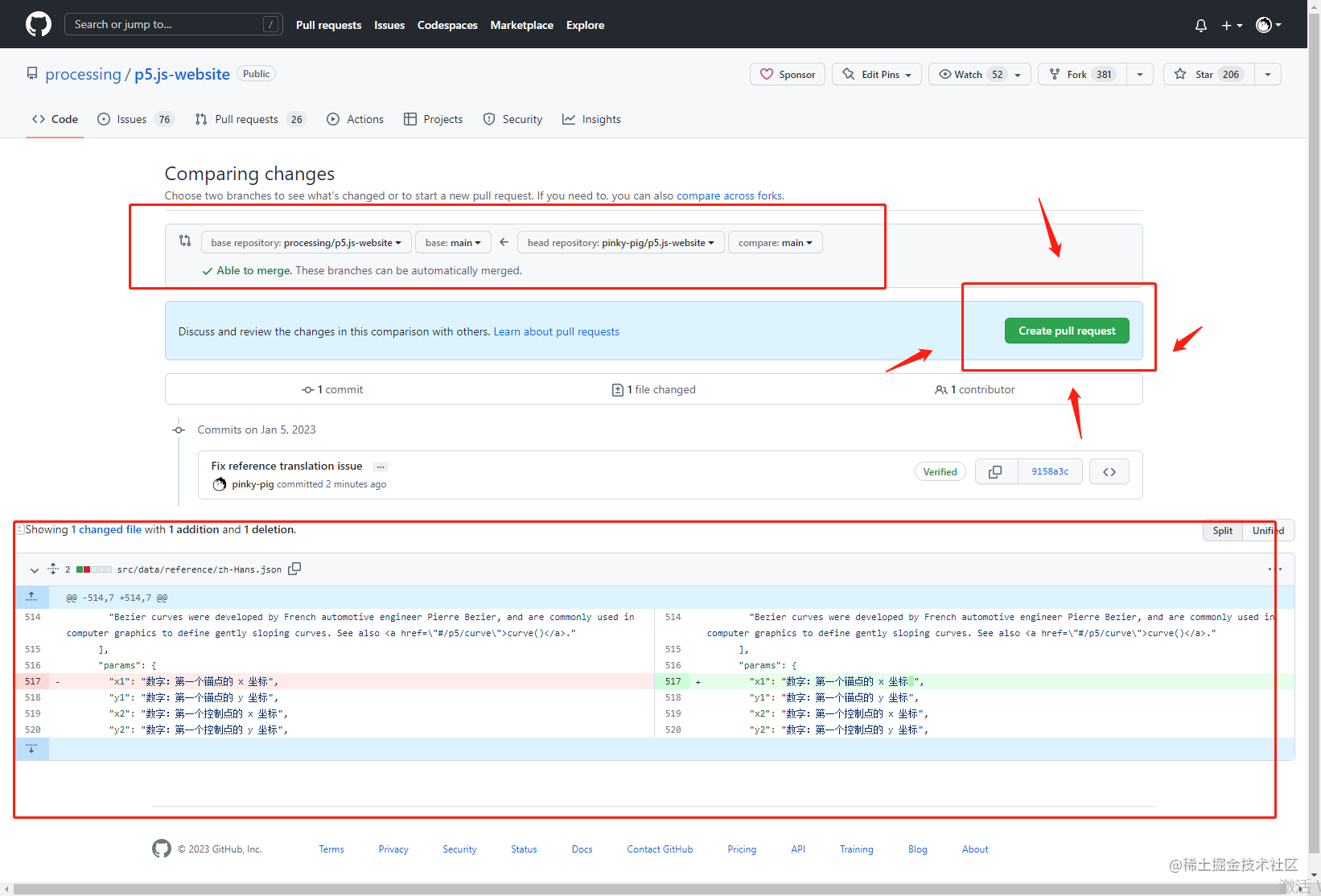The image size is (1321, 896).
Task: Show the 1 contributor section
Action: (974, 389)
